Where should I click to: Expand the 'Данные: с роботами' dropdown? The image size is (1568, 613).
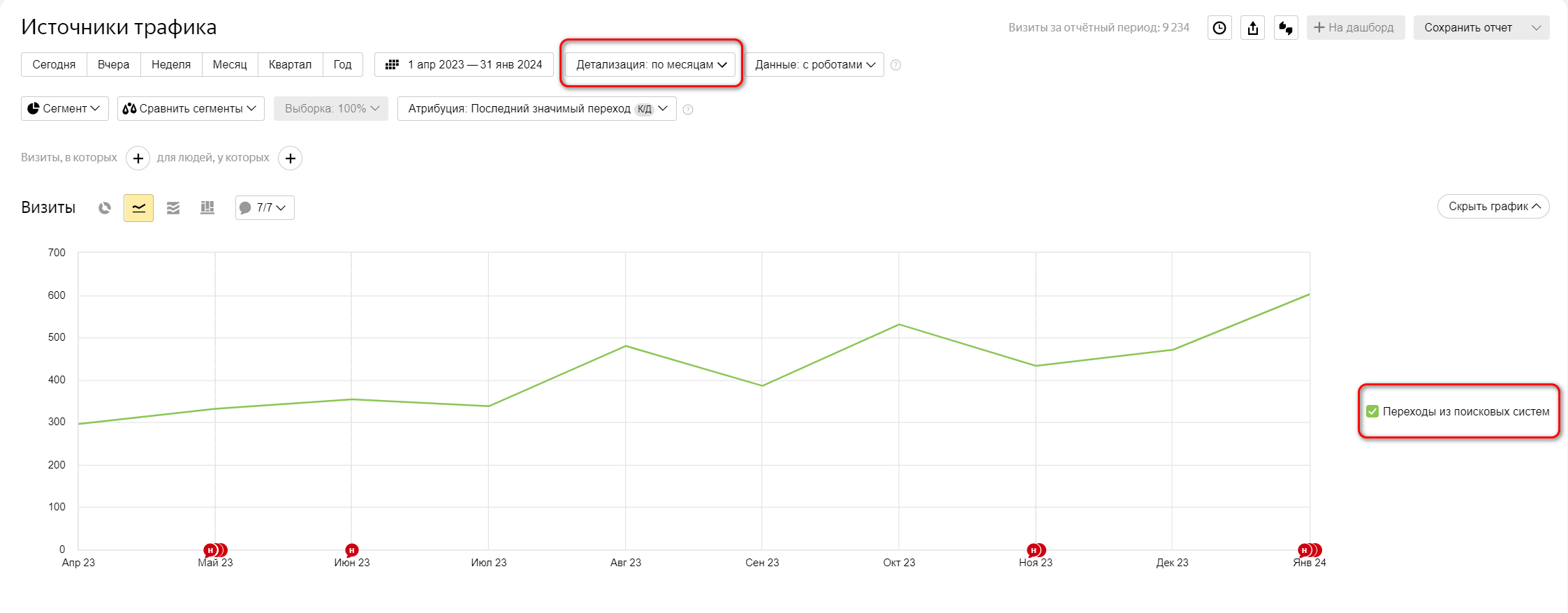click(814, 65)
